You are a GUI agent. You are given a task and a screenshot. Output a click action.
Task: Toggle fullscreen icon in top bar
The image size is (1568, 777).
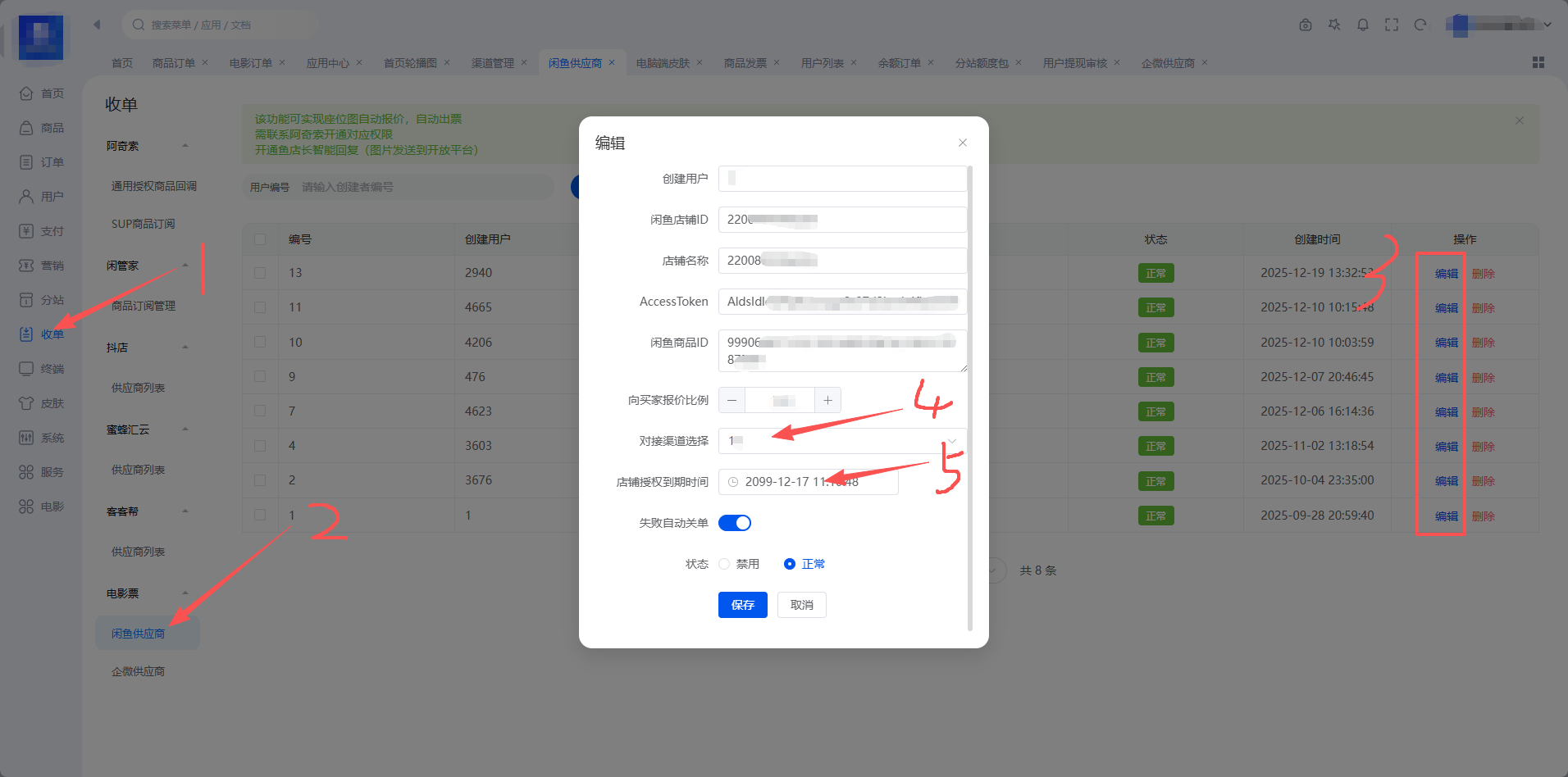point(1392,25)
